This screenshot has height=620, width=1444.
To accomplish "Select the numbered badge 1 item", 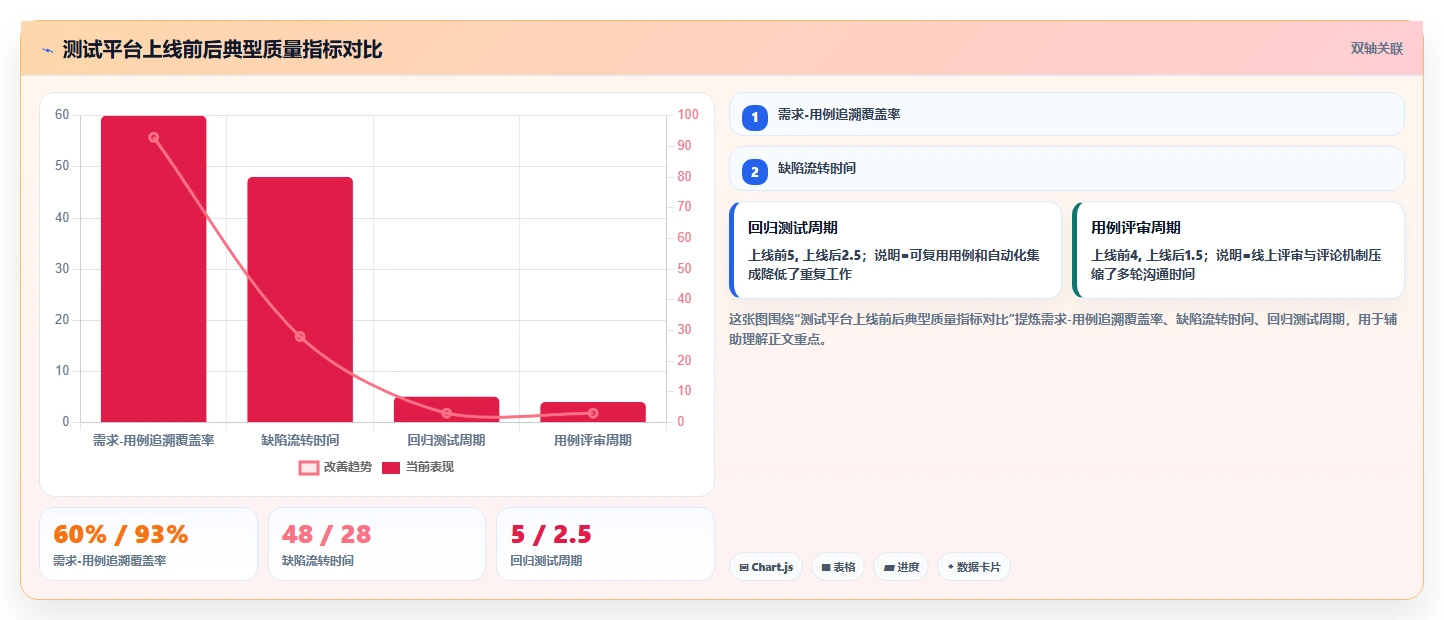I will pyautogui.click(x=755, y=117).
